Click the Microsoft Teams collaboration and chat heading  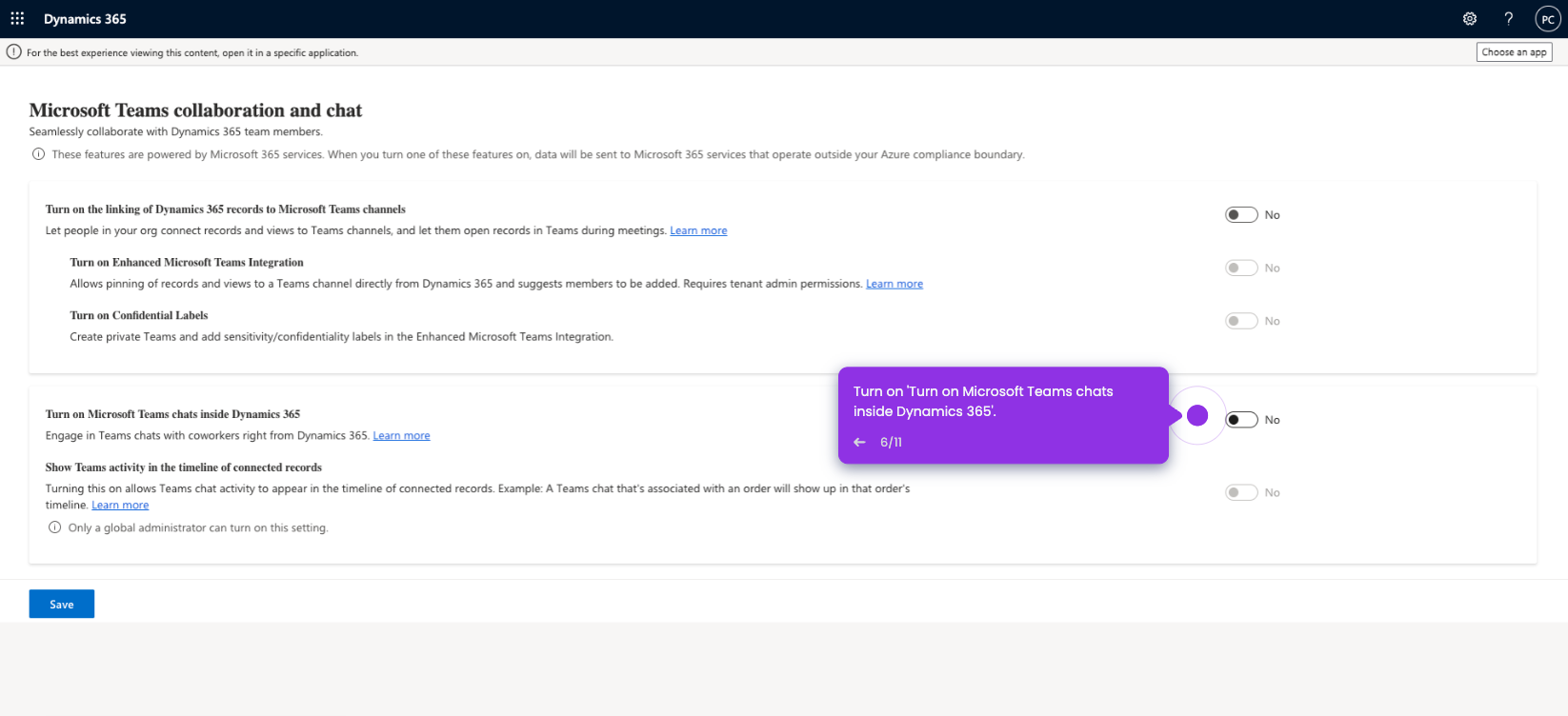(x=195, y=110)
